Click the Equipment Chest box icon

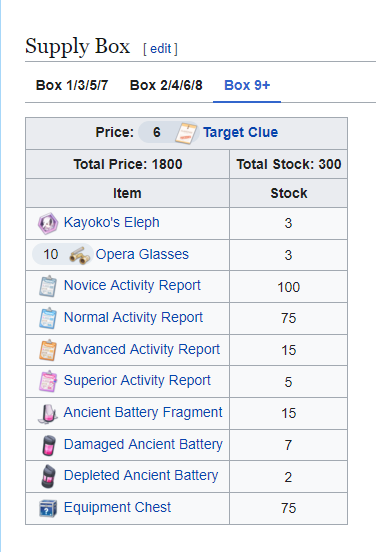point(48,508)
